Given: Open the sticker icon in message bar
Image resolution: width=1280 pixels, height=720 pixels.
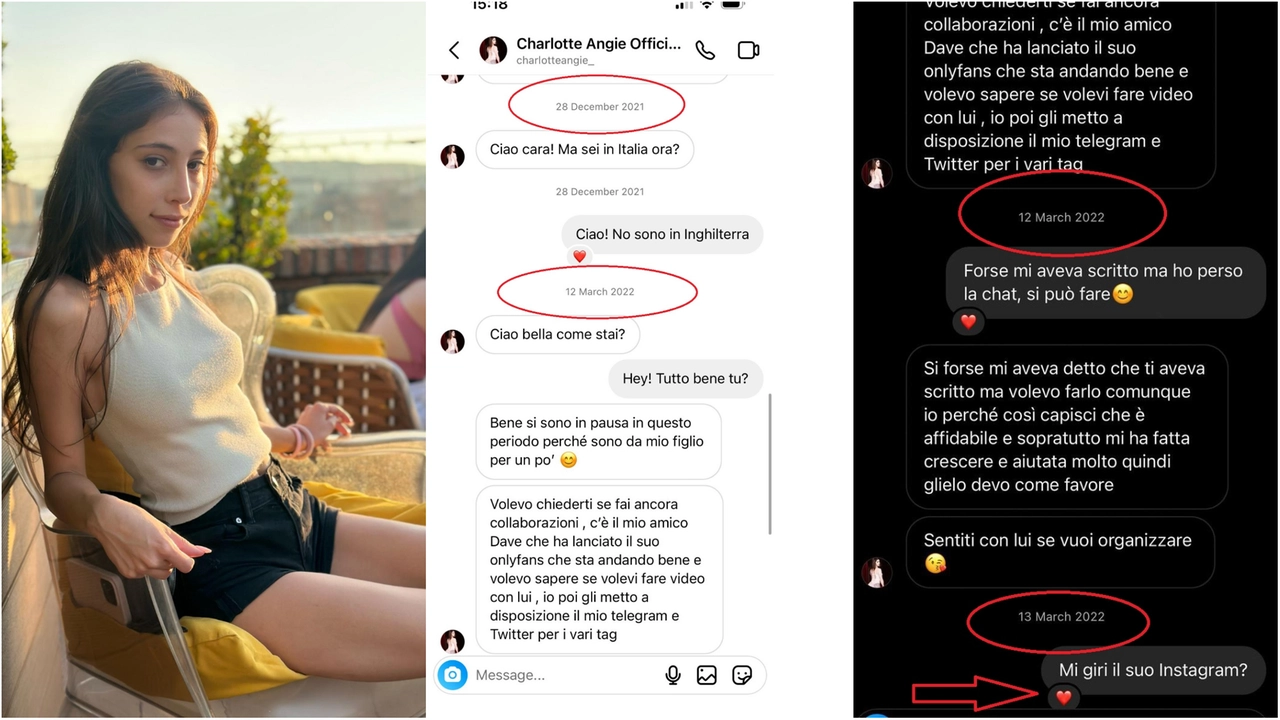Looking at the screenshot, I should click(x=742, y=675).
